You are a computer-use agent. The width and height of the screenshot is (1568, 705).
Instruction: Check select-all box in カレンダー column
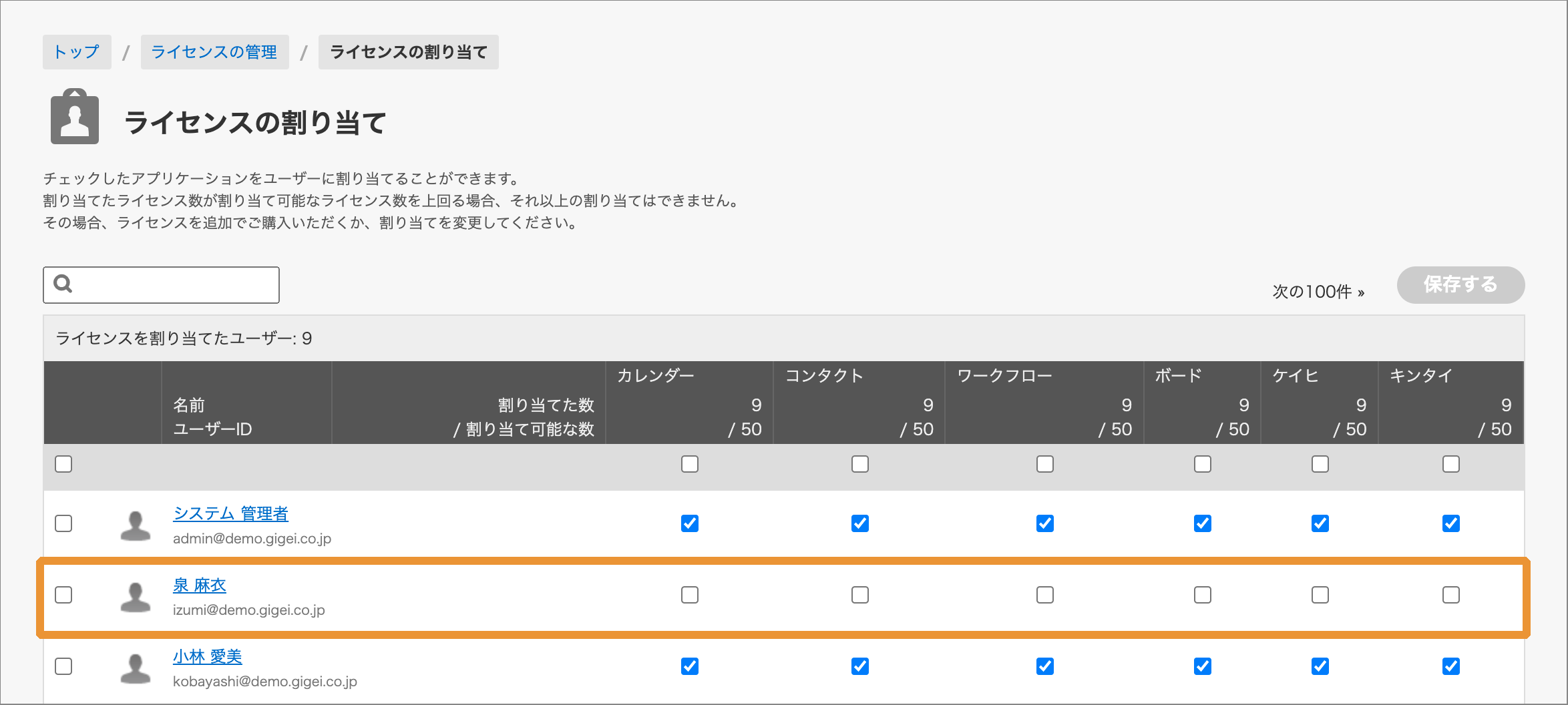click(690, 464)
